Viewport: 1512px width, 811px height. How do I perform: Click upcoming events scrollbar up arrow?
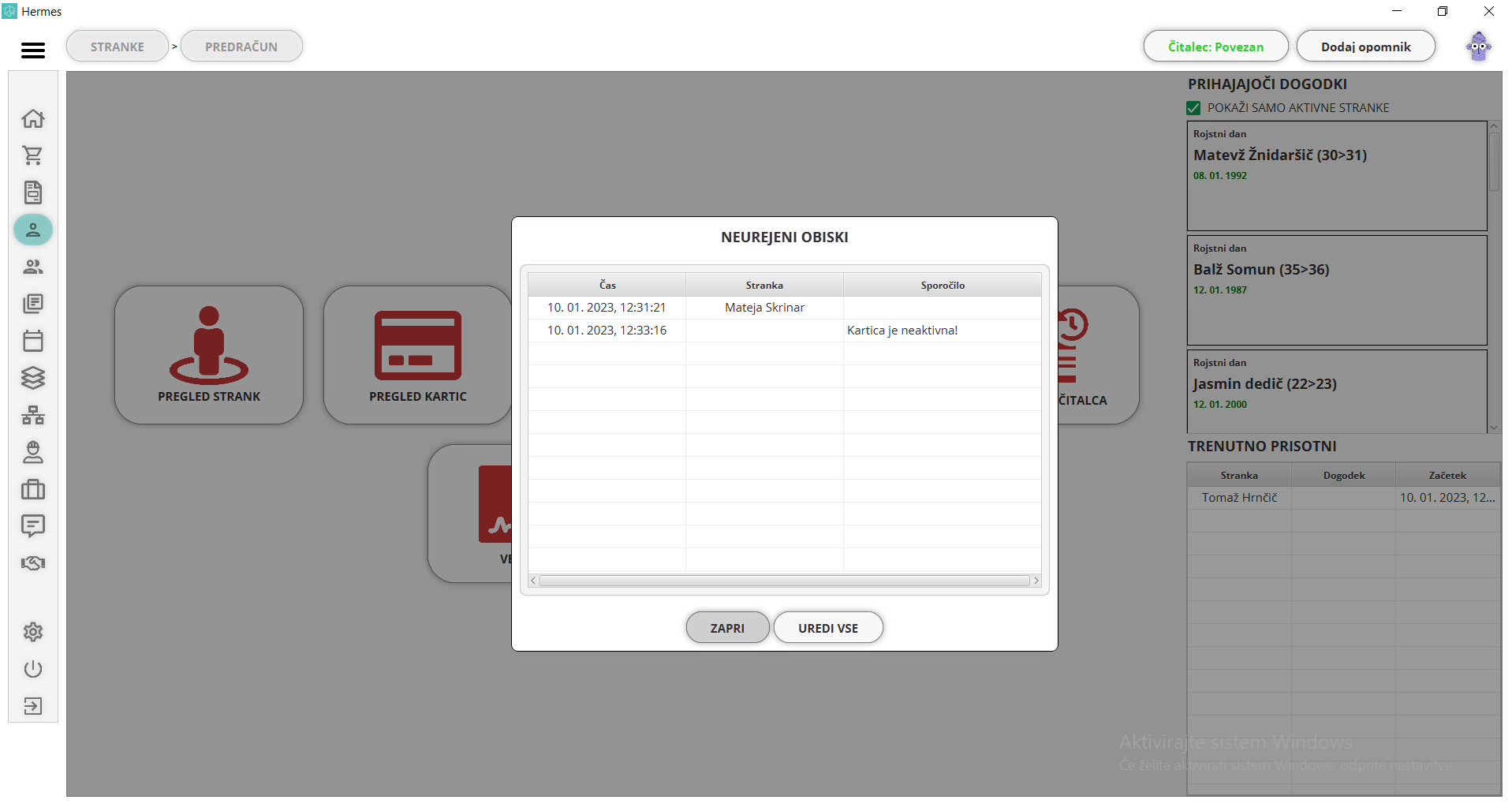click(1494, 126)
